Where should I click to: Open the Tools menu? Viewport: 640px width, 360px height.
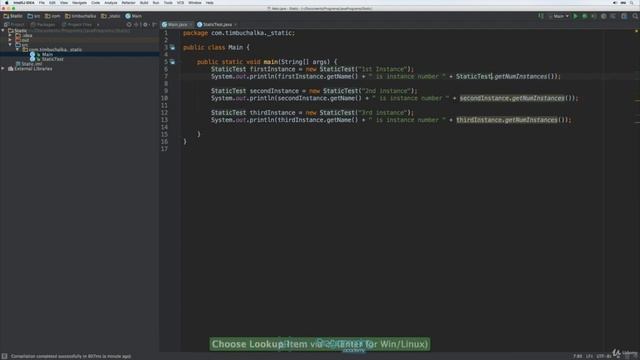click(168, 2)
